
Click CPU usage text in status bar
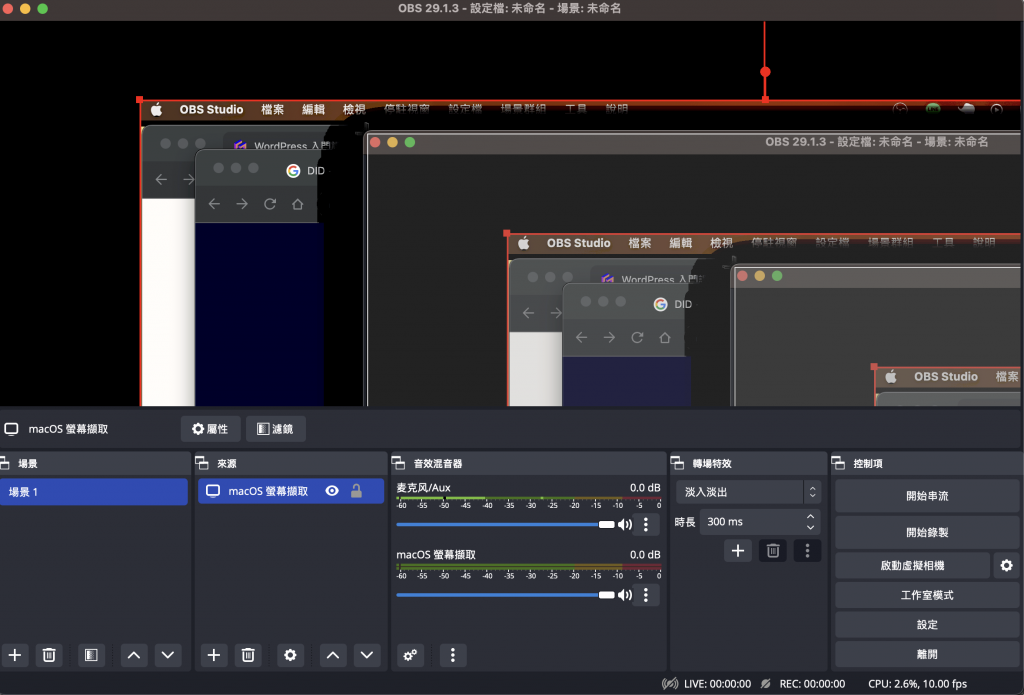(x=917, y=684)
